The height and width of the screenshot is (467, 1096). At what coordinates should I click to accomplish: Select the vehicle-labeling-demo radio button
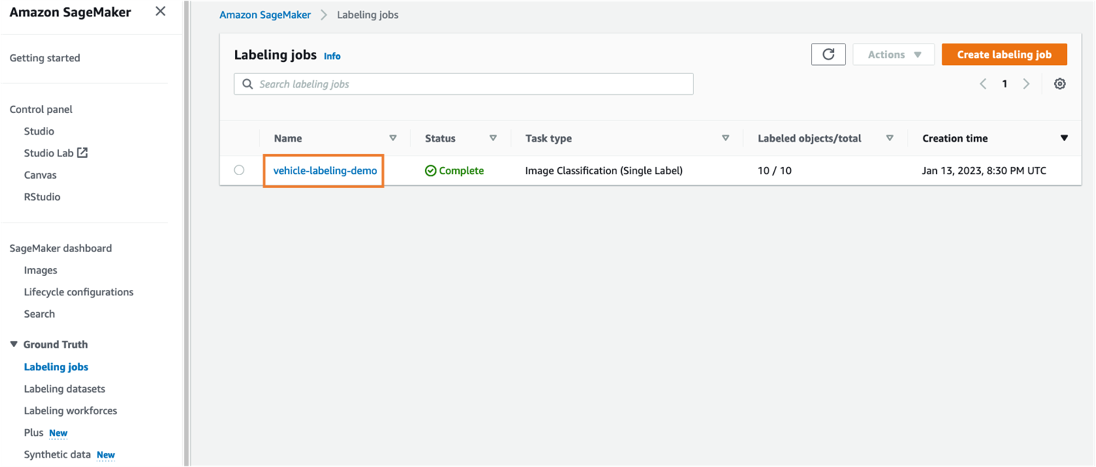pos(239,170)
